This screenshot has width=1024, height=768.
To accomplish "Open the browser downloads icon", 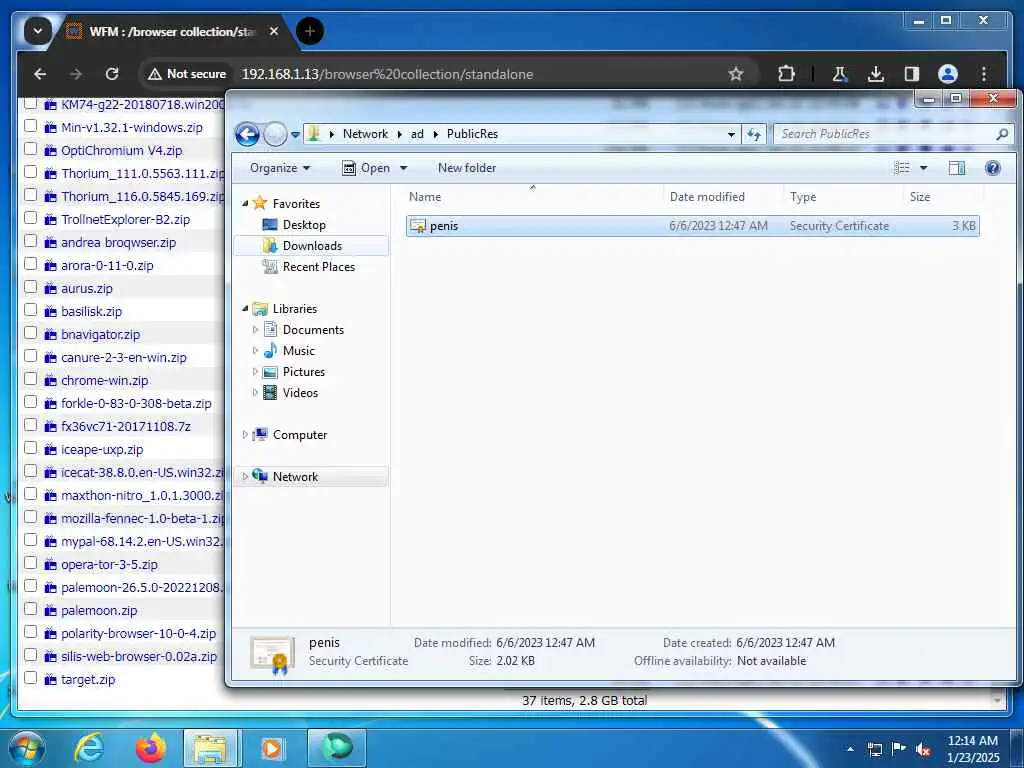I will tap(876, 74).
